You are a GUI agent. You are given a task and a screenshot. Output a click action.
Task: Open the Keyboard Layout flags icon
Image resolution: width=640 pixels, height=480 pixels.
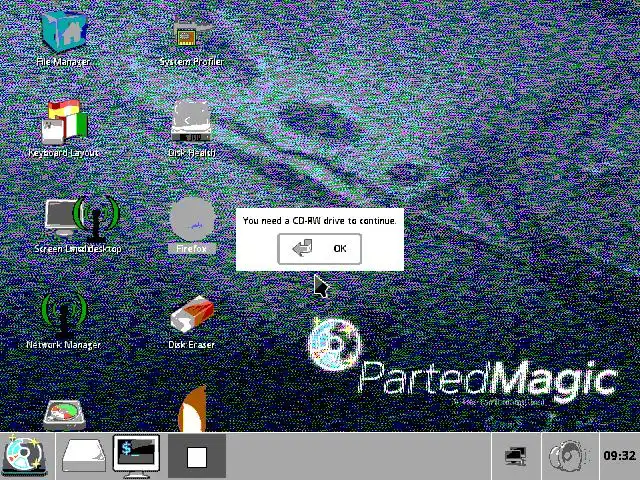[x=64, y=122]
